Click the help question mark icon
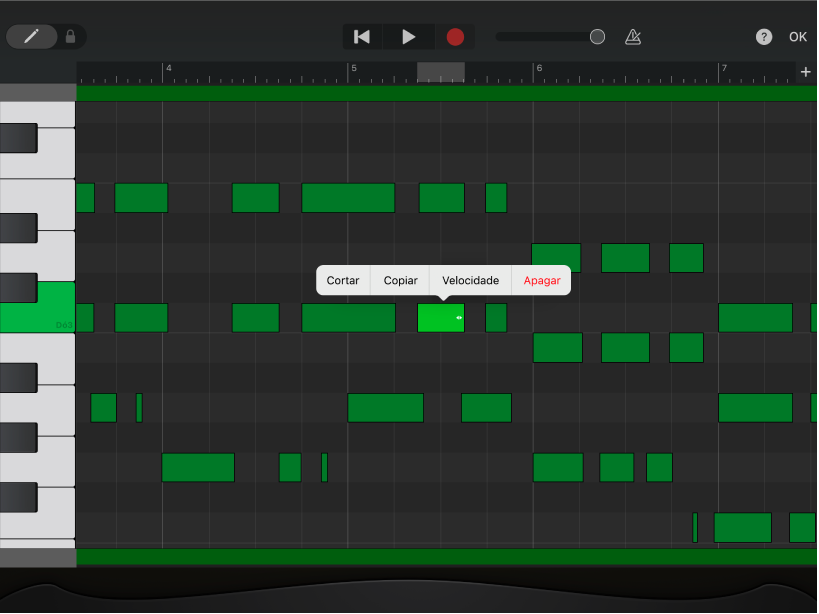 (763, 36)
